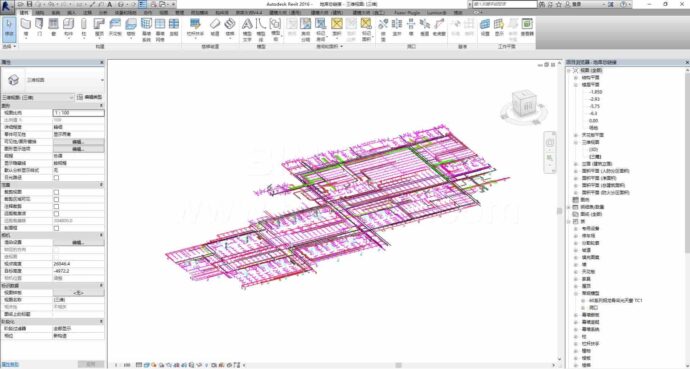This screenshot has width=690, height=369.
Task: Click the 视图比例 1:100 scale field
Action: point(78,113)
